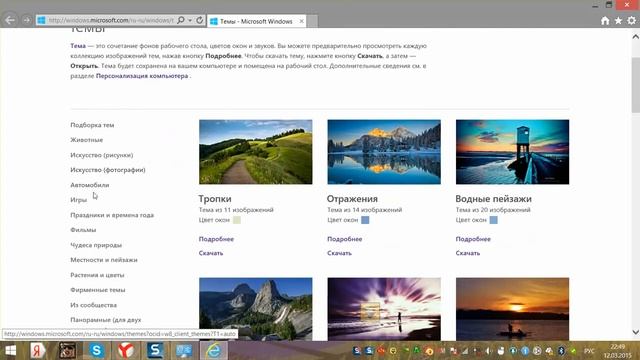Refresh the page with reload icon
Screen dimensions: 640x360
pyautogui.click(x=200, y=20)
